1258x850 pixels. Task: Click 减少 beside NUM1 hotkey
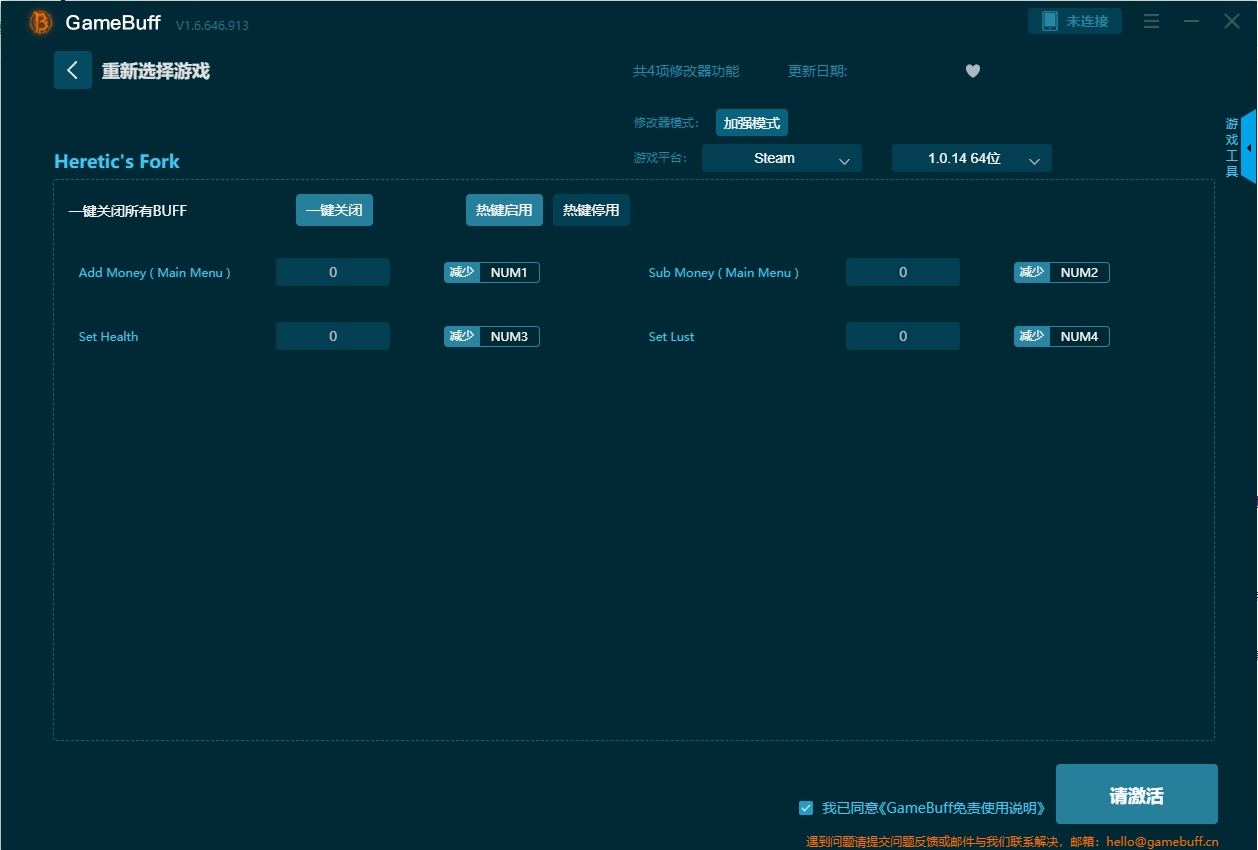pos(462,272)
